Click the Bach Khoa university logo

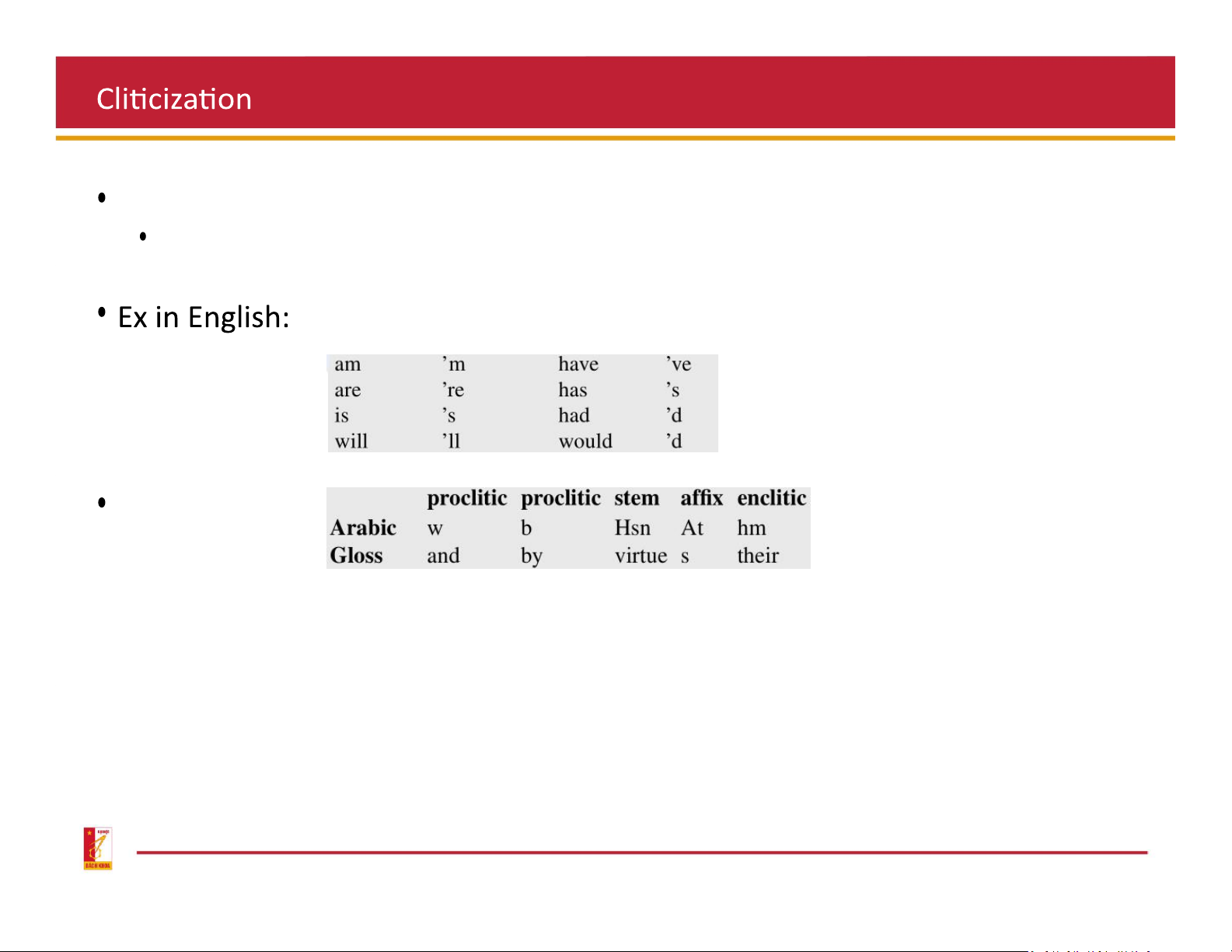click(98, 848)
